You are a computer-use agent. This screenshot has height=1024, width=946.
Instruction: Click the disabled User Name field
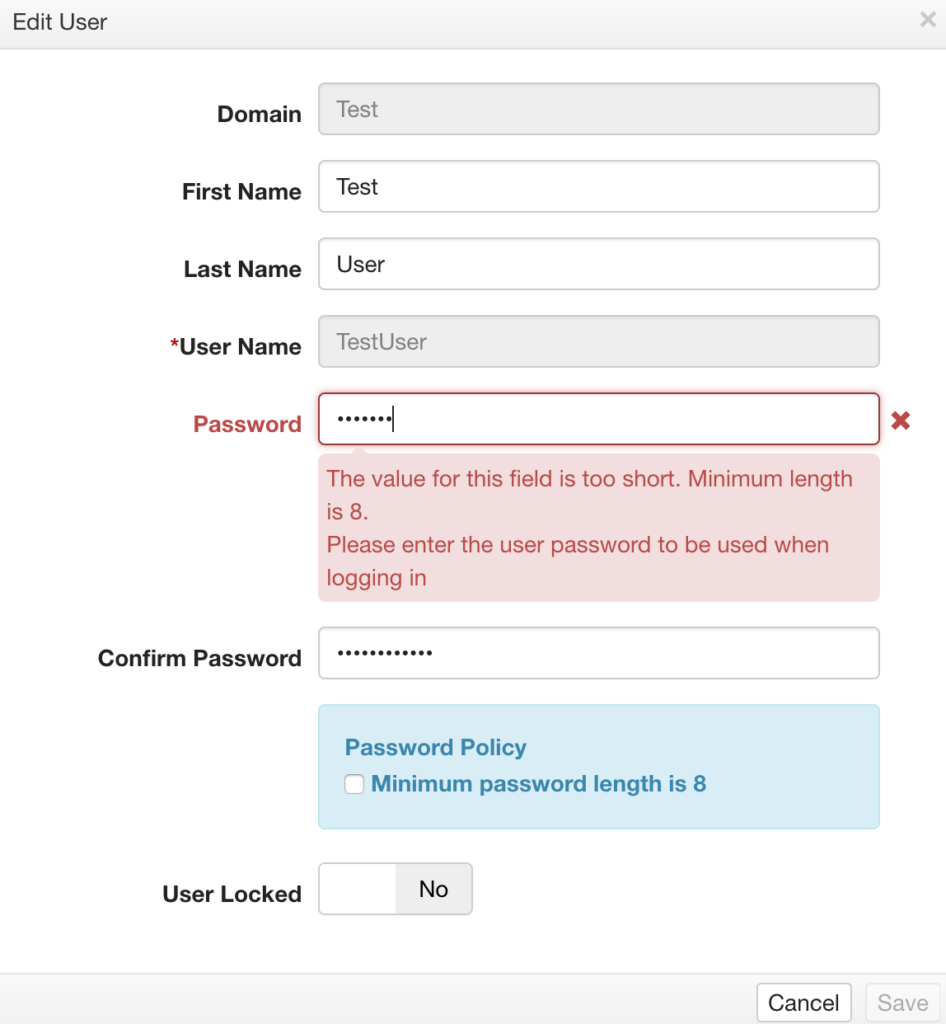[599, 342]
